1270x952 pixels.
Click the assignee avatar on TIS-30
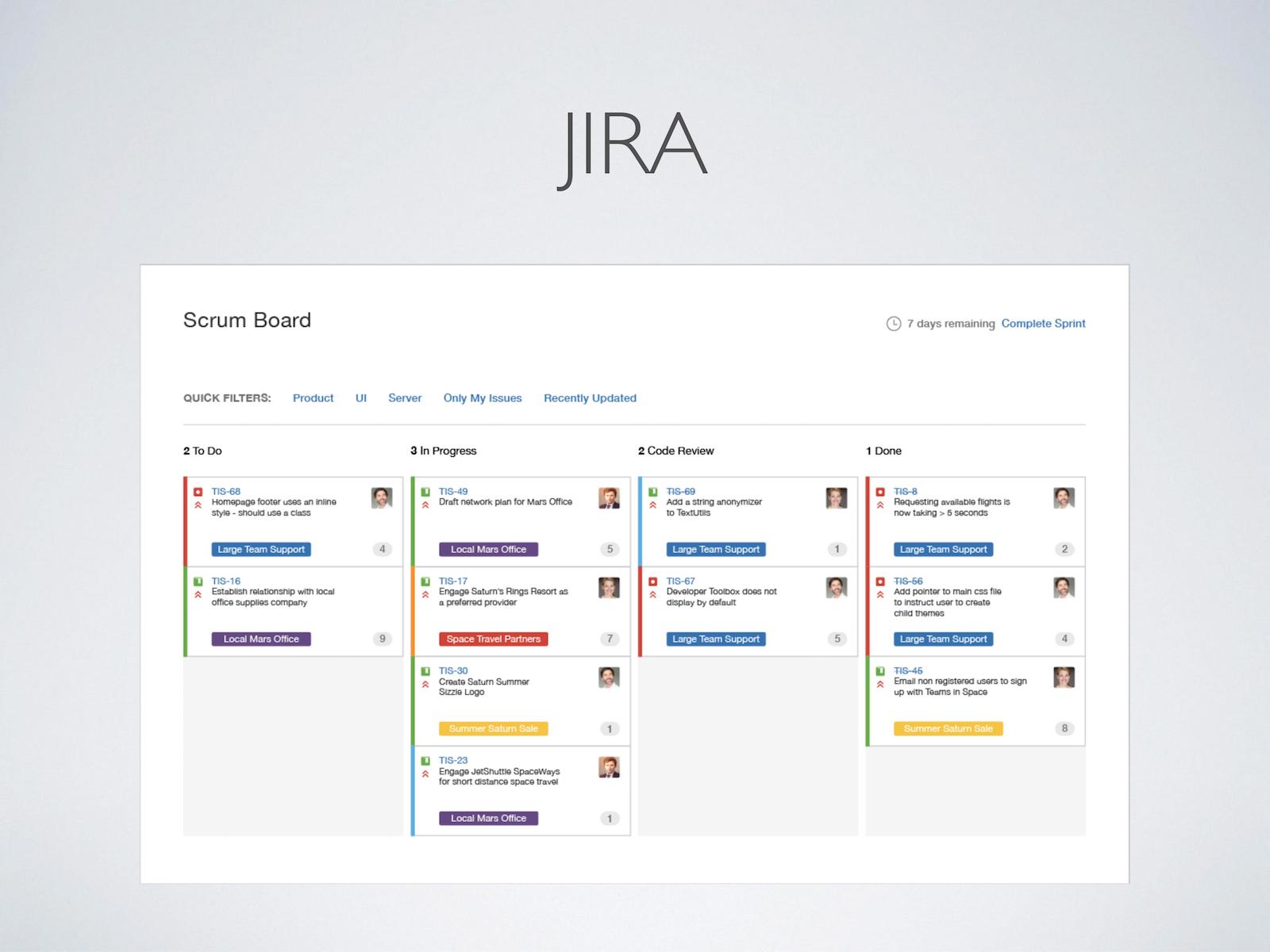609,678
